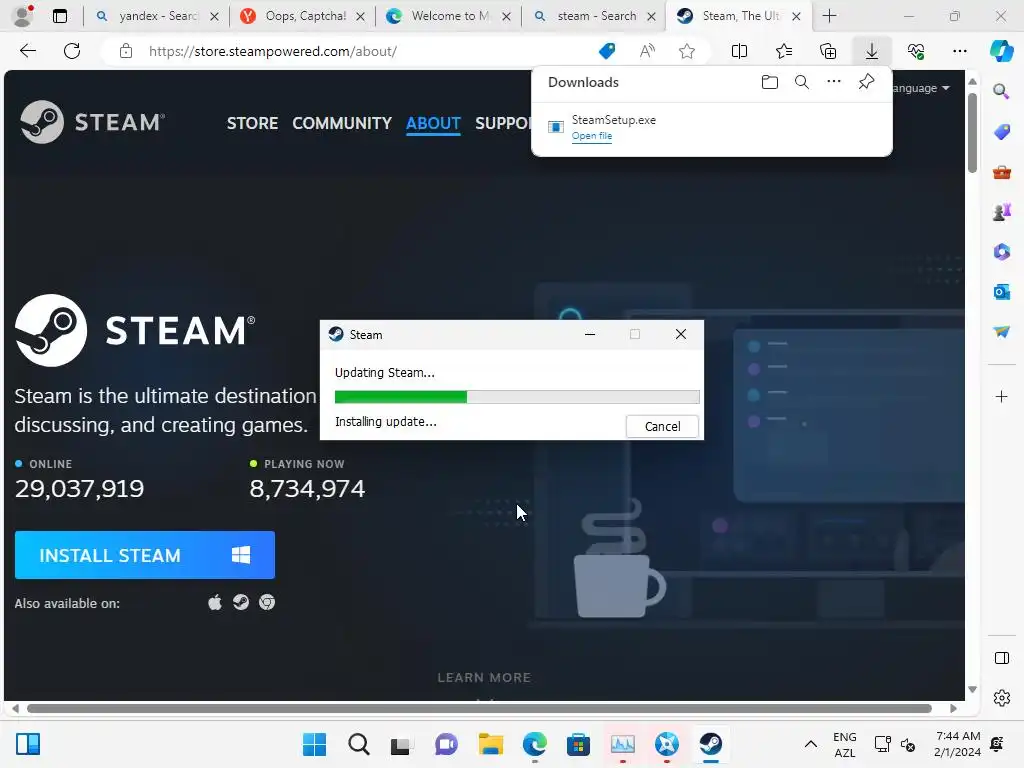Open sidebar Drop paper plane icon
1024x768 pixels.
coord(1001,332)
